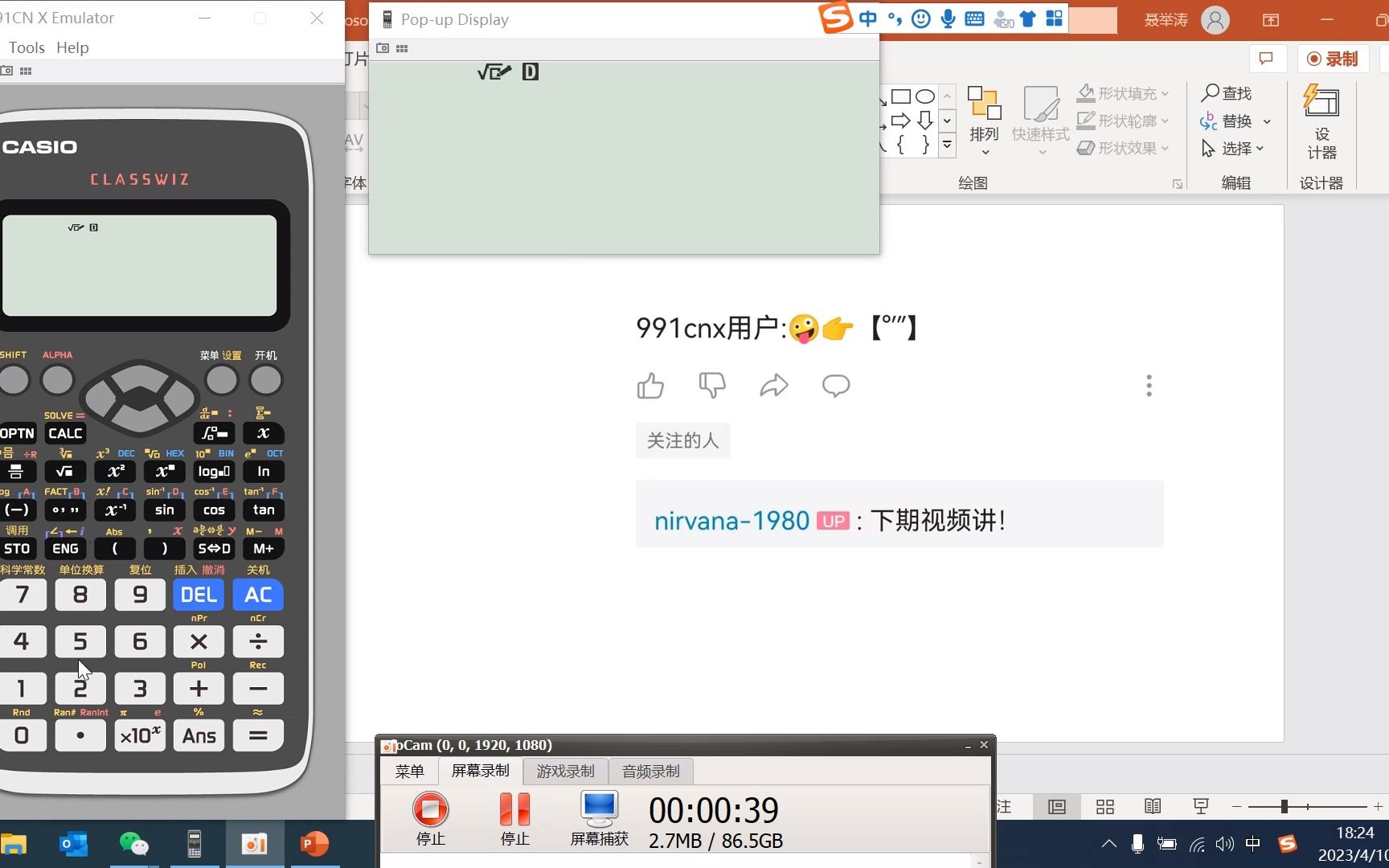Click the ALPHA key on calculator
Viewport: 1389px width, 868px height.
click(57, 380)
